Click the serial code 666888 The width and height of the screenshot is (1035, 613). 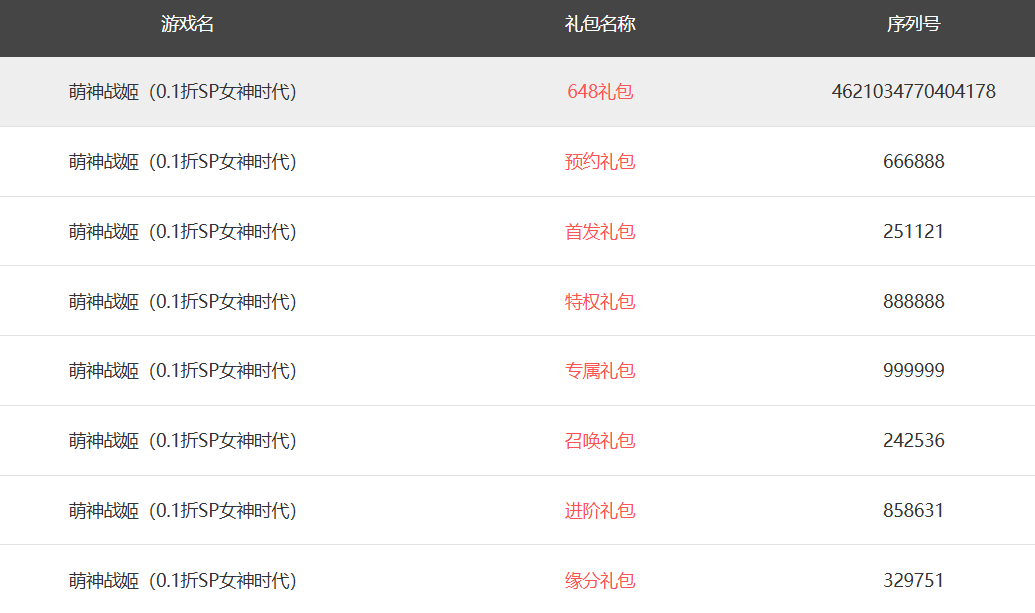click(x=913, y=162)
